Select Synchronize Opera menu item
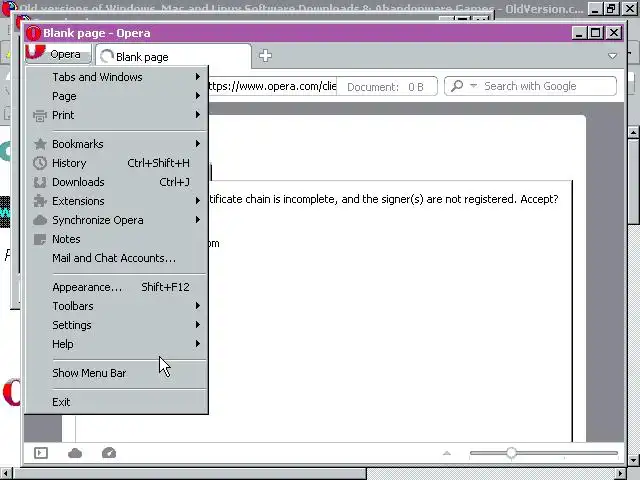 [116, 220]
